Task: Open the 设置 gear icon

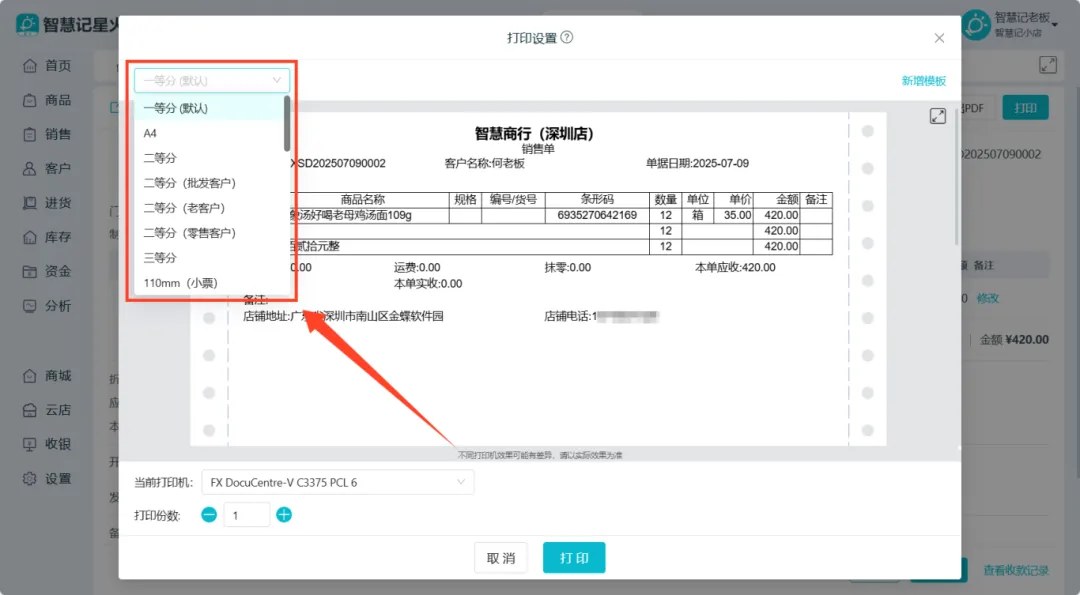Action: pos(30,479)
